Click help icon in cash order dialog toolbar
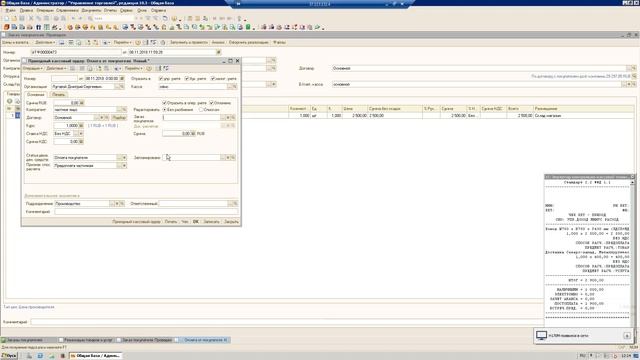Viewport: 640px width, 360px height. point(149,69)
